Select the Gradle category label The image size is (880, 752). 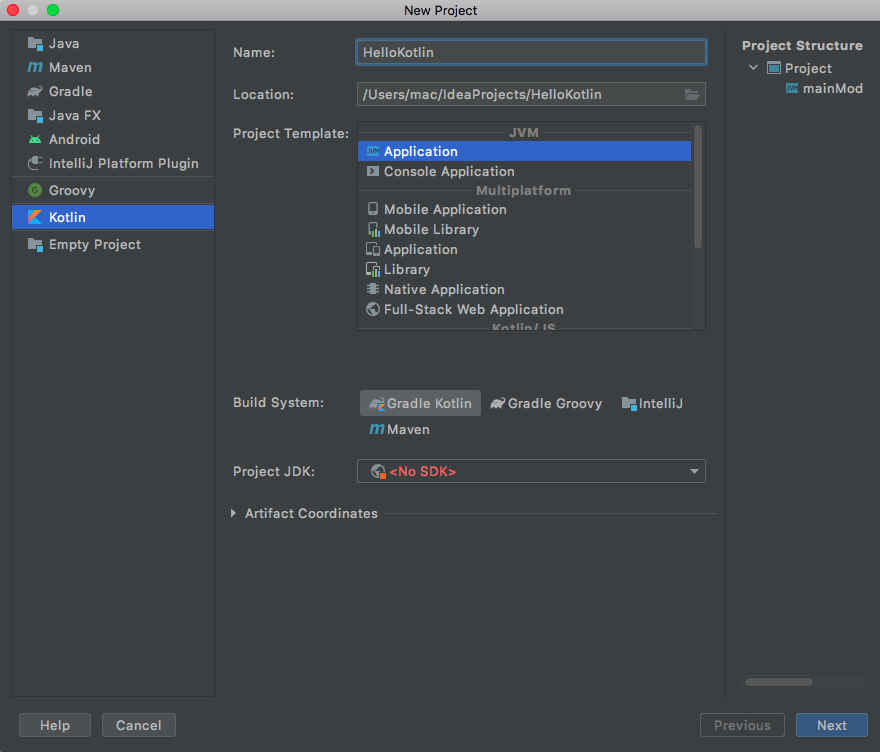71,91
